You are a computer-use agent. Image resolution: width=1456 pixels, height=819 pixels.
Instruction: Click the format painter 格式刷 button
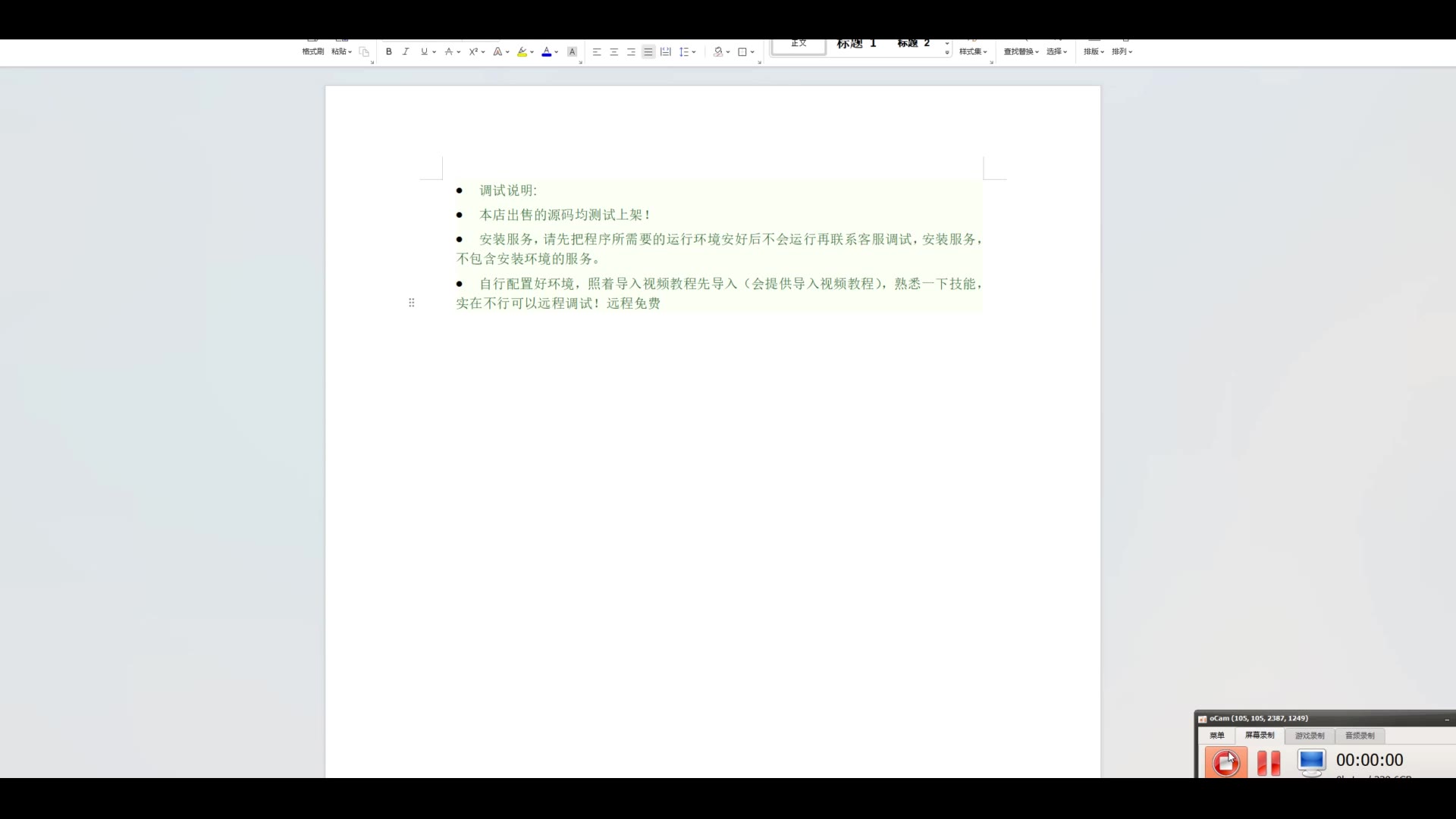point(312,51)
